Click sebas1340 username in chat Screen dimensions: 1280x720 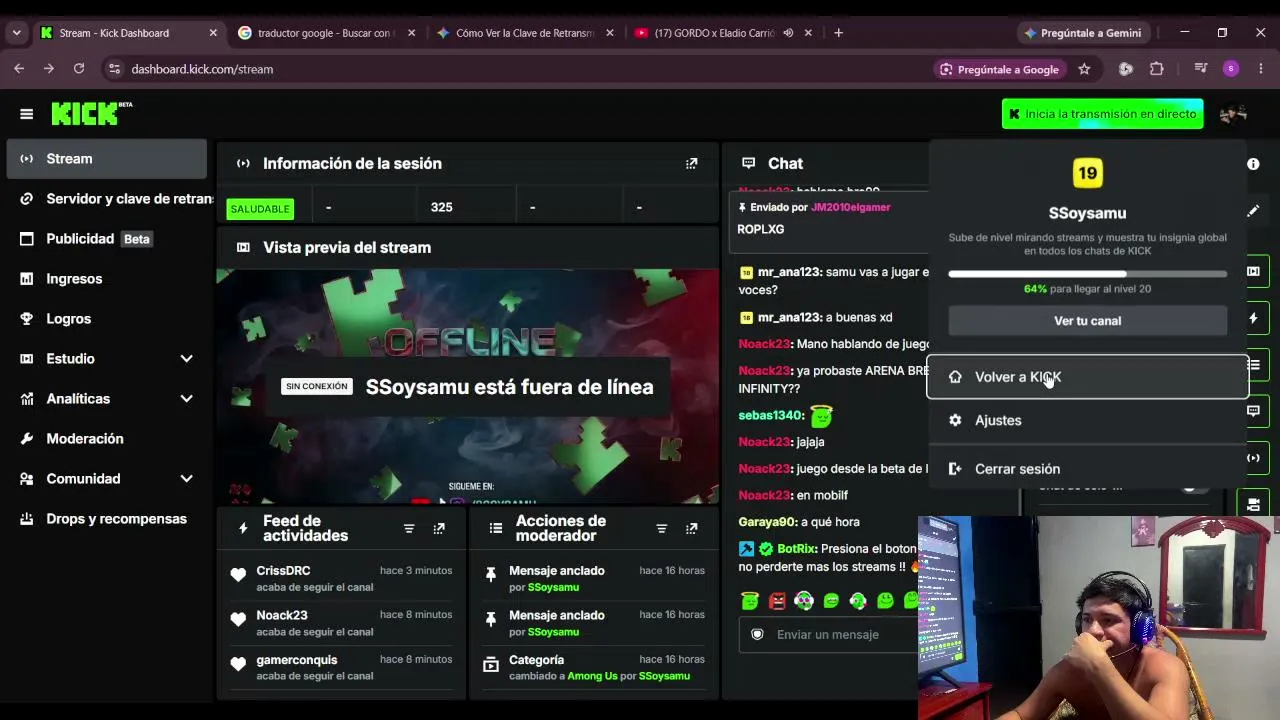click(770, 415)
